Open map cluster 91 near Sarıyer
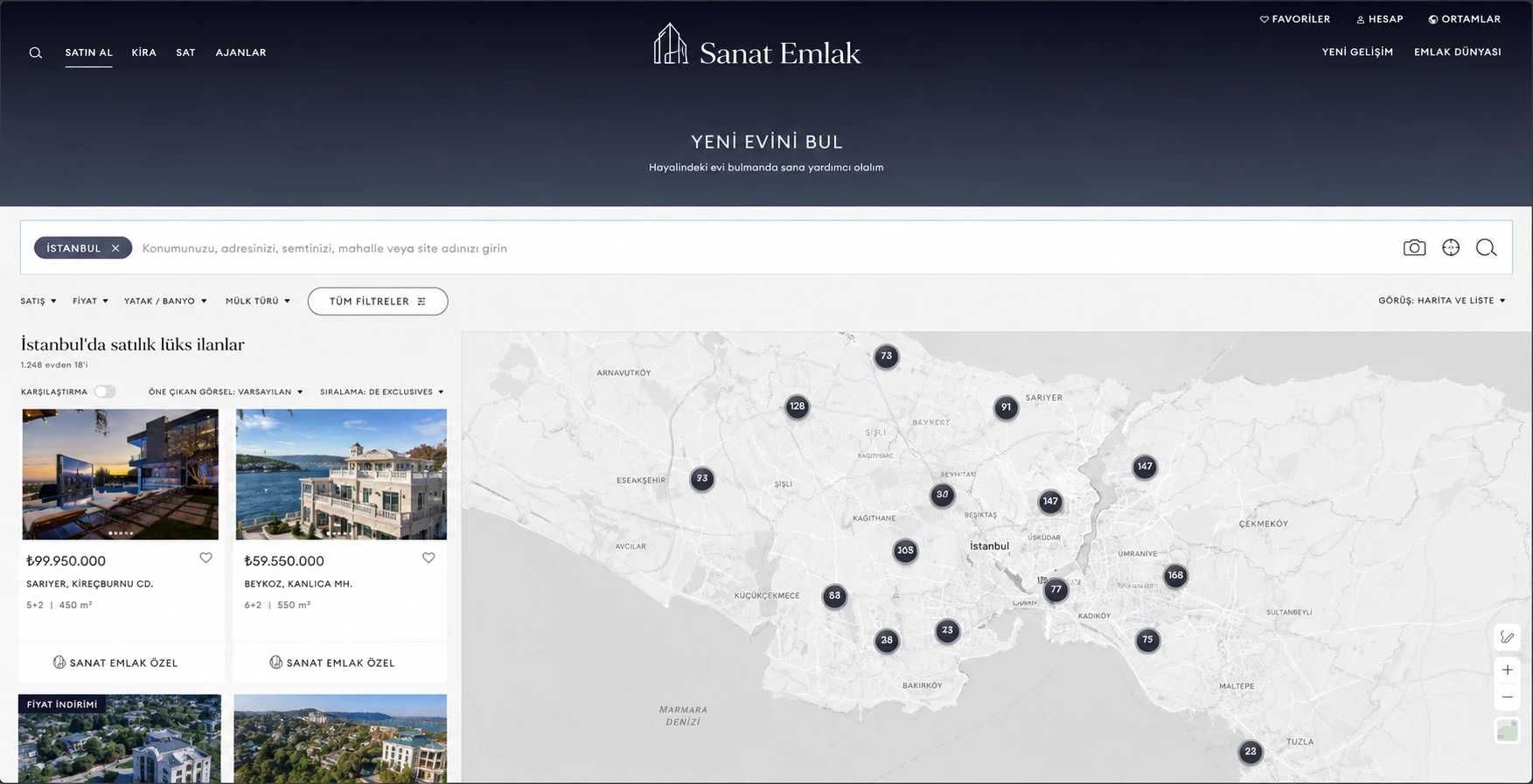The width and height of the screenshot is (1533, 784). click(x=1006, y=407)
